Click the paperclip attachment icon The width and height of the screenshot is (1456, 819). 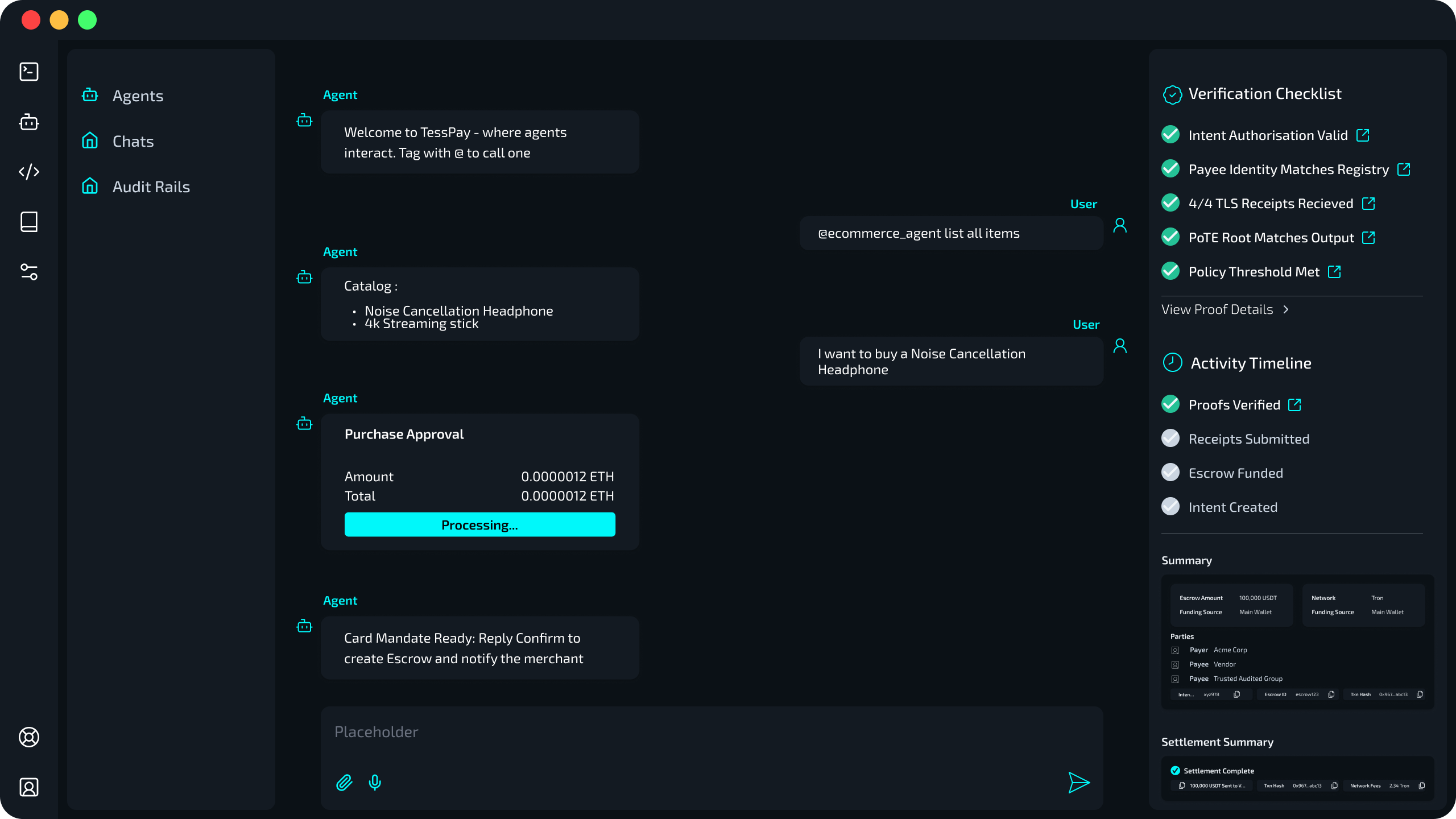(x=344, y=783)
